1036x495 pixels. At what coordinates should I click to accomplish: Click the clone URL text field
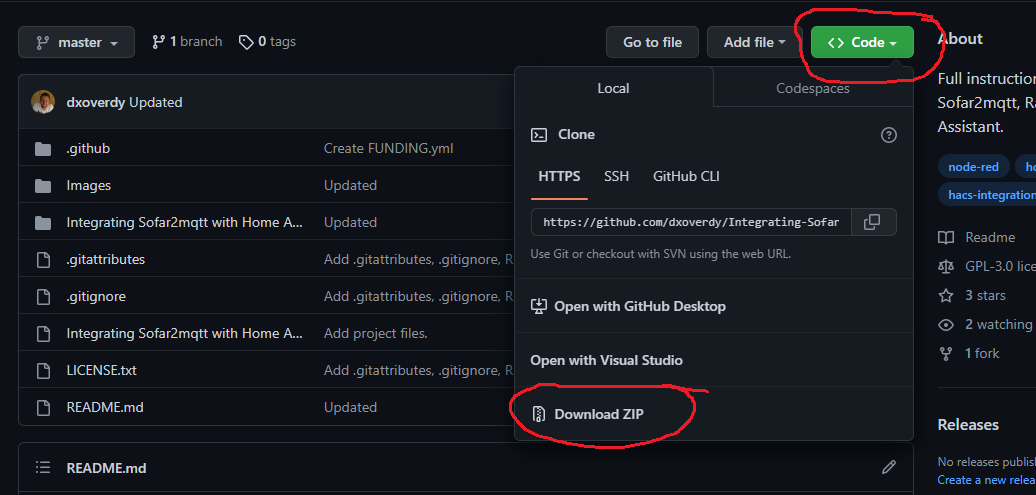(691, 222)
